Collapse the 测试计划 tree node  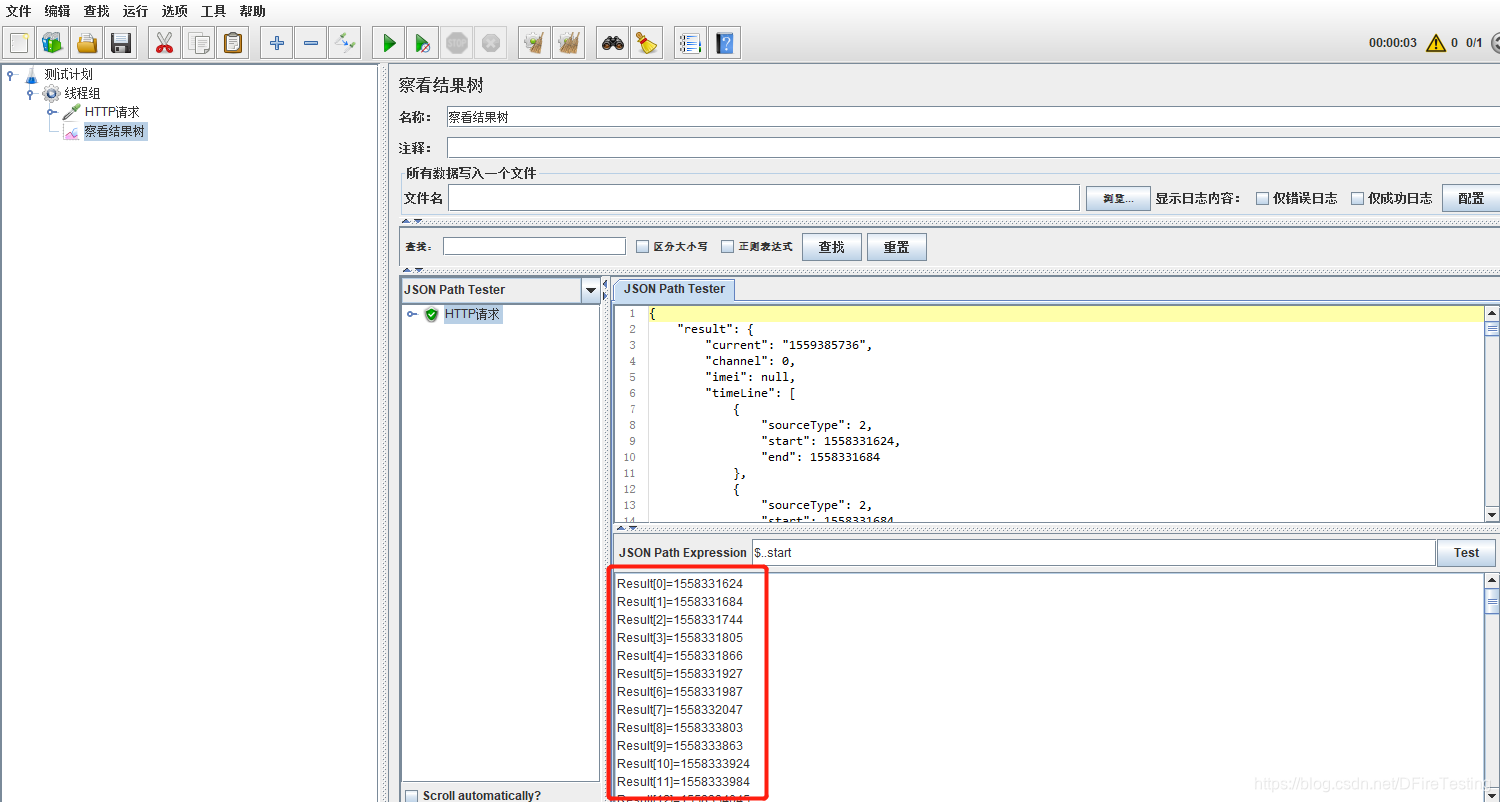12,75
